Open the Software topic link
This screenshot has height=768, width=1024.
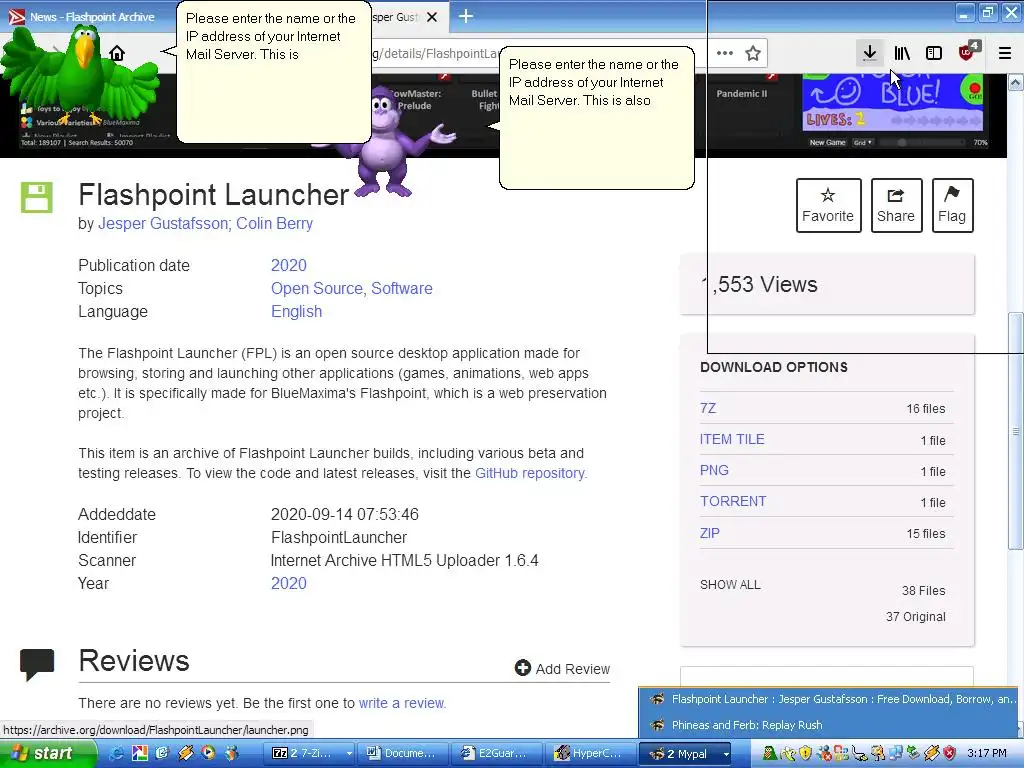(402, 288)
